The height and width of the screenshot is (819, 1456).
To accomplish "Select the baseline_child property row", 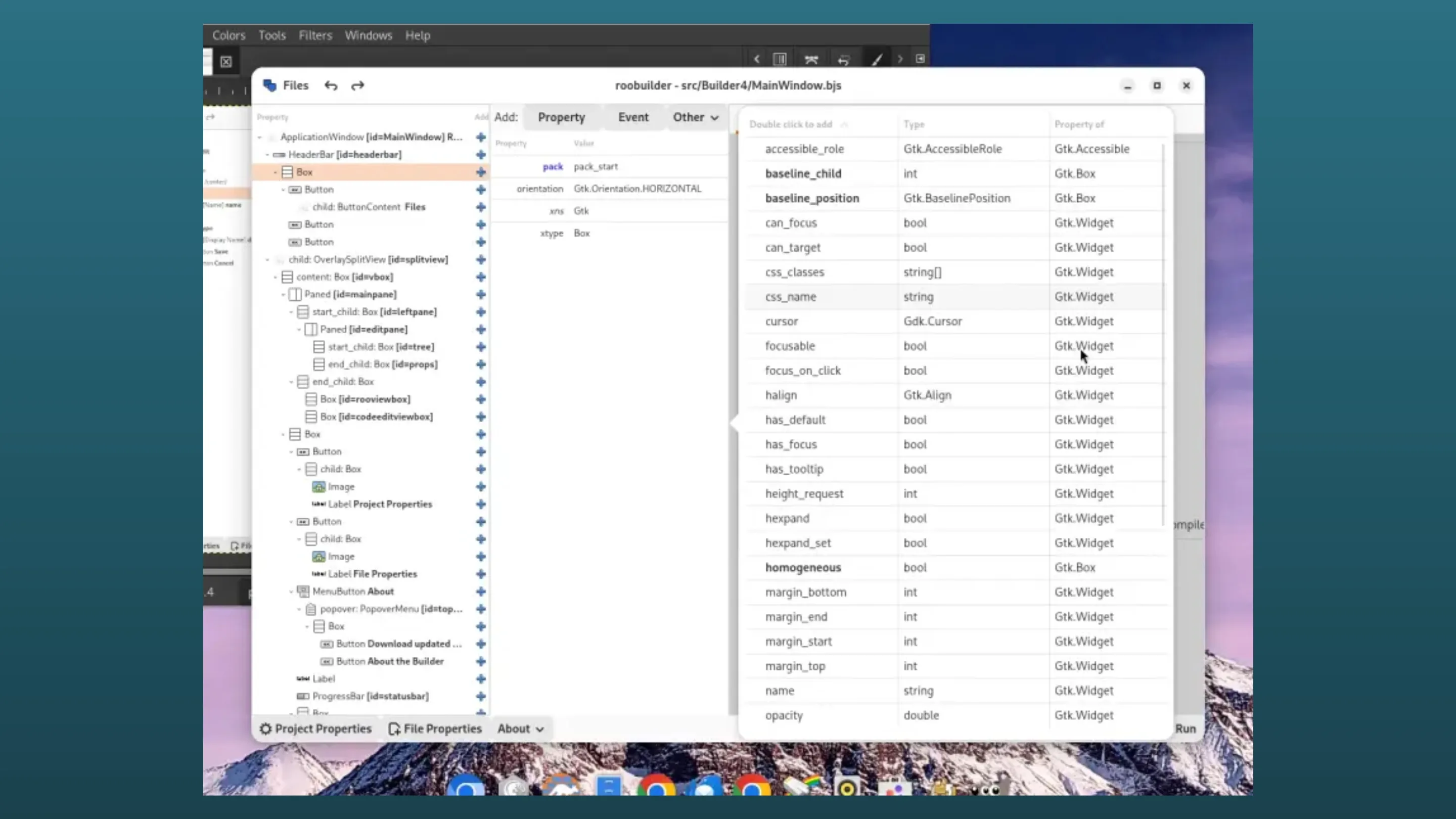I will 955,173.
